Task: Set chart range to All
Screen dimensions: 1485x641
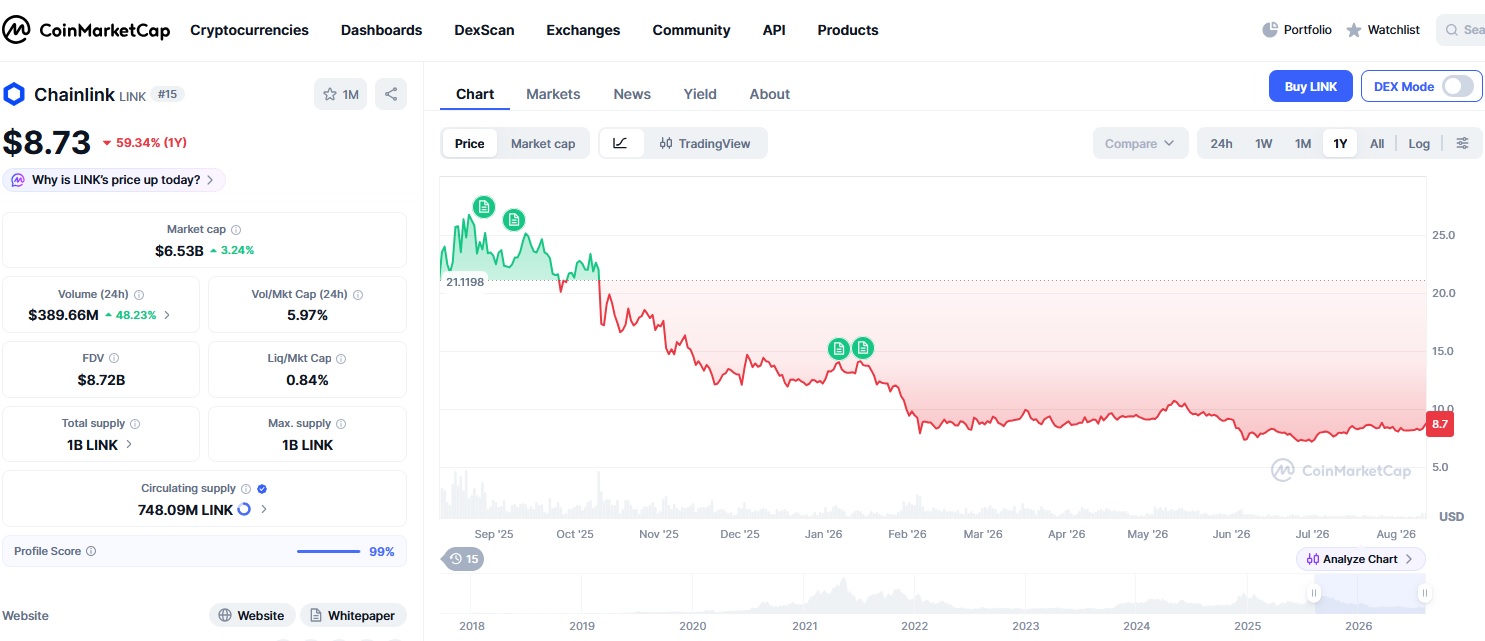Action: coord(1377,143)
